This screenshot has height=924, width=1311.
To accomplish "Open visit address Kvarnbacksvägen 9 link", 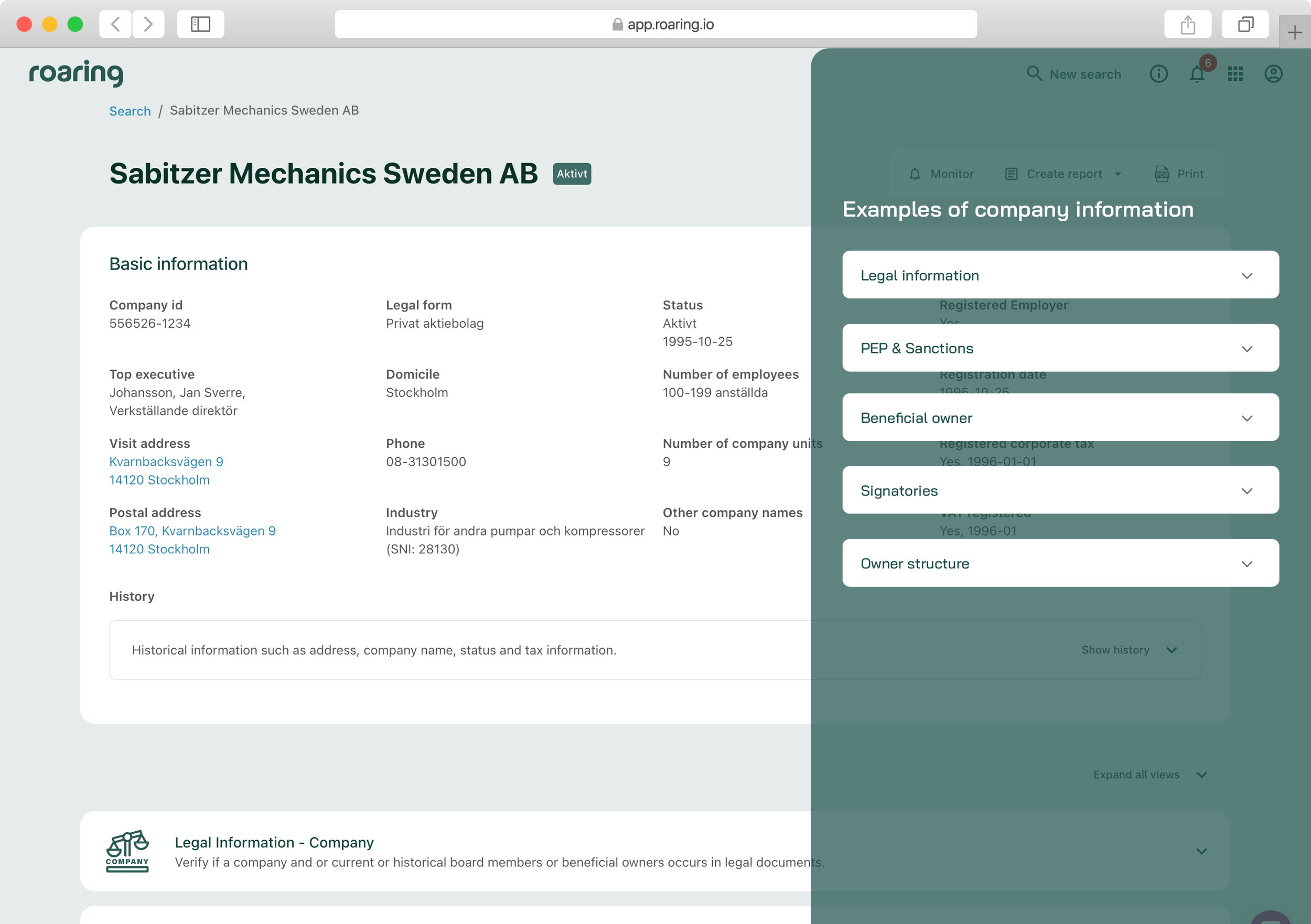I will [x=166, y=461].
